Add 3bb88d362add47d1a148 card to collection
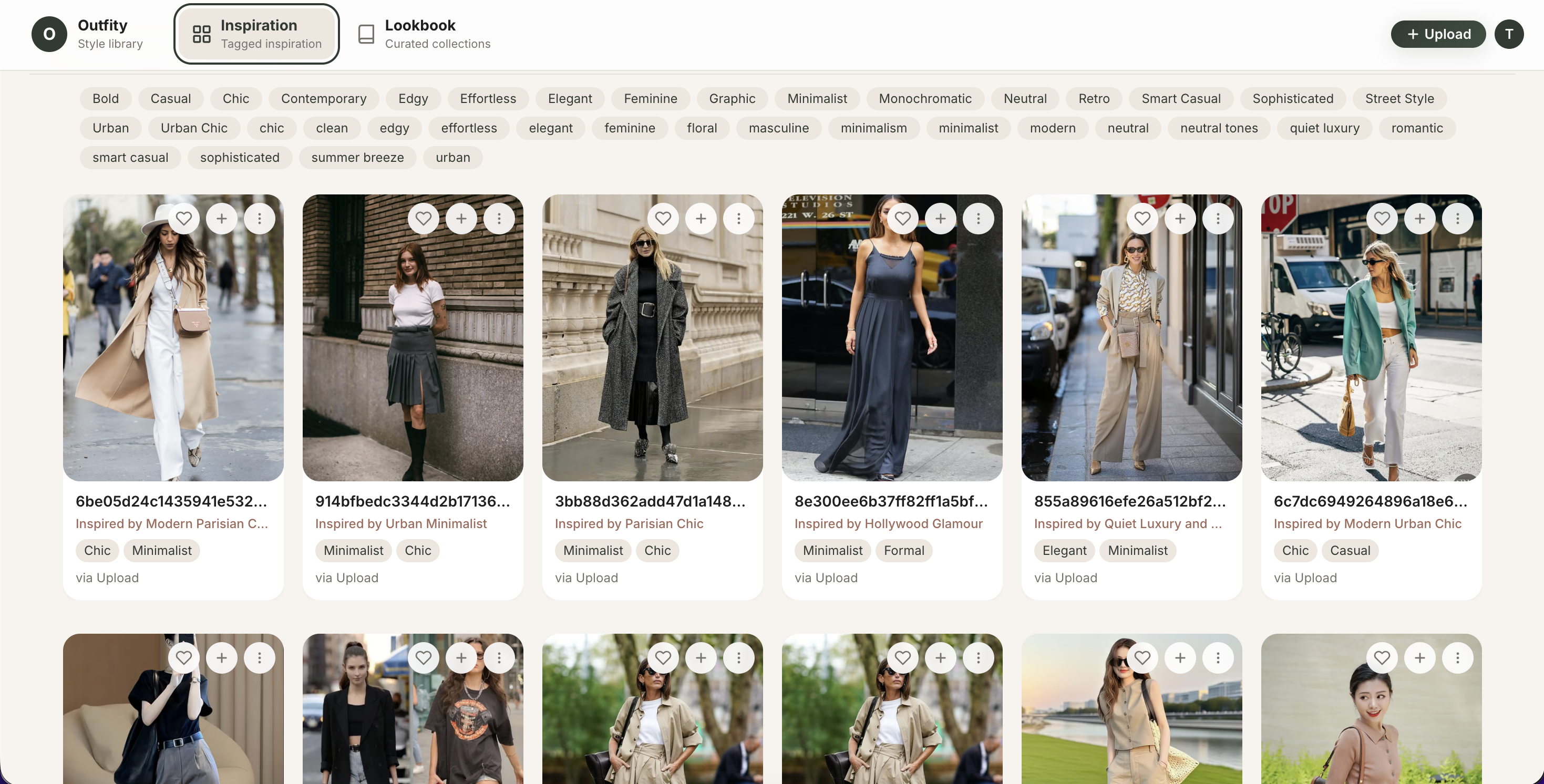 click(x=701, y=219)
